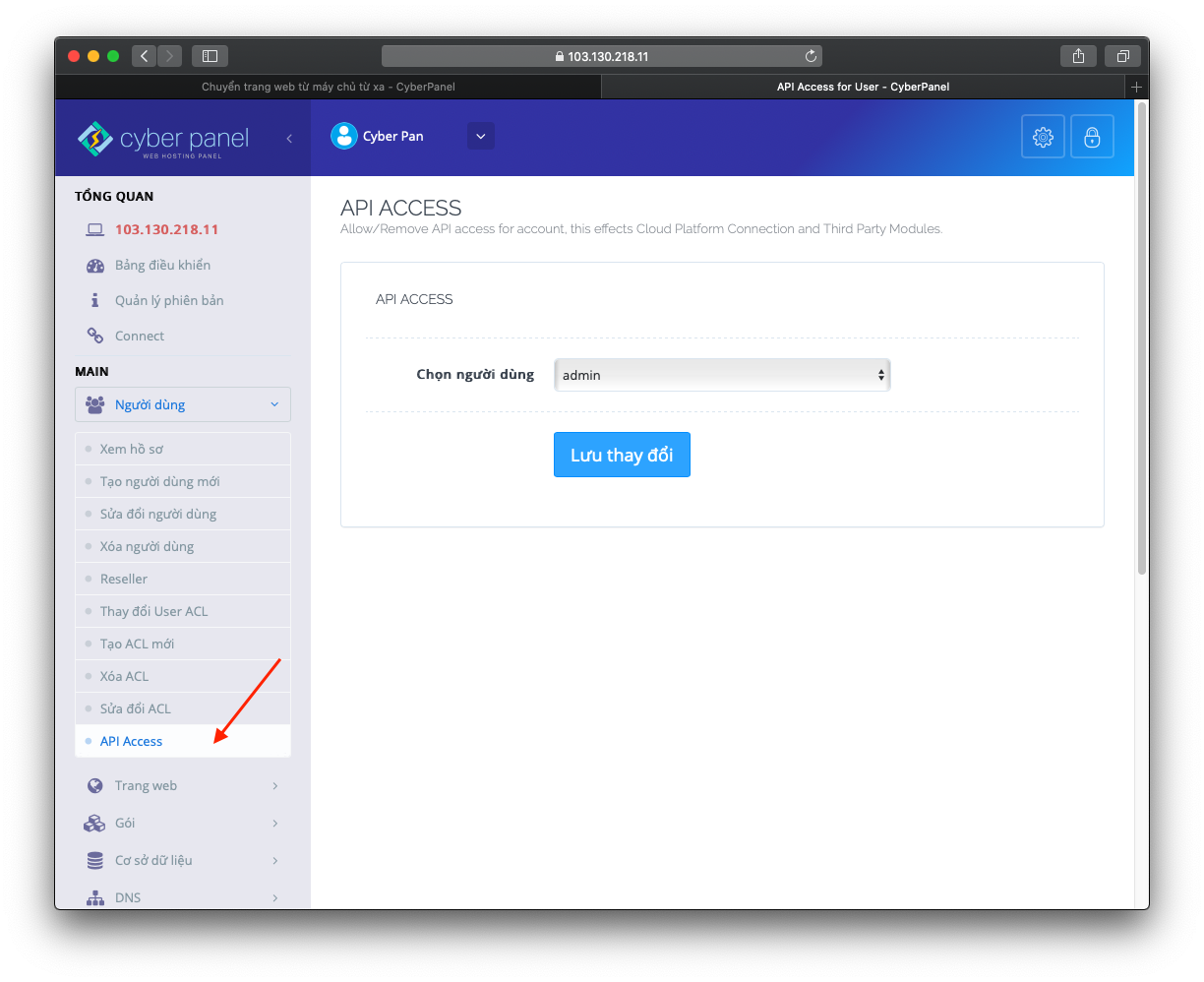Screen dimensions: 1204x982
Task: Open Xóa người dùng menu item
Action: pos(183,546)
